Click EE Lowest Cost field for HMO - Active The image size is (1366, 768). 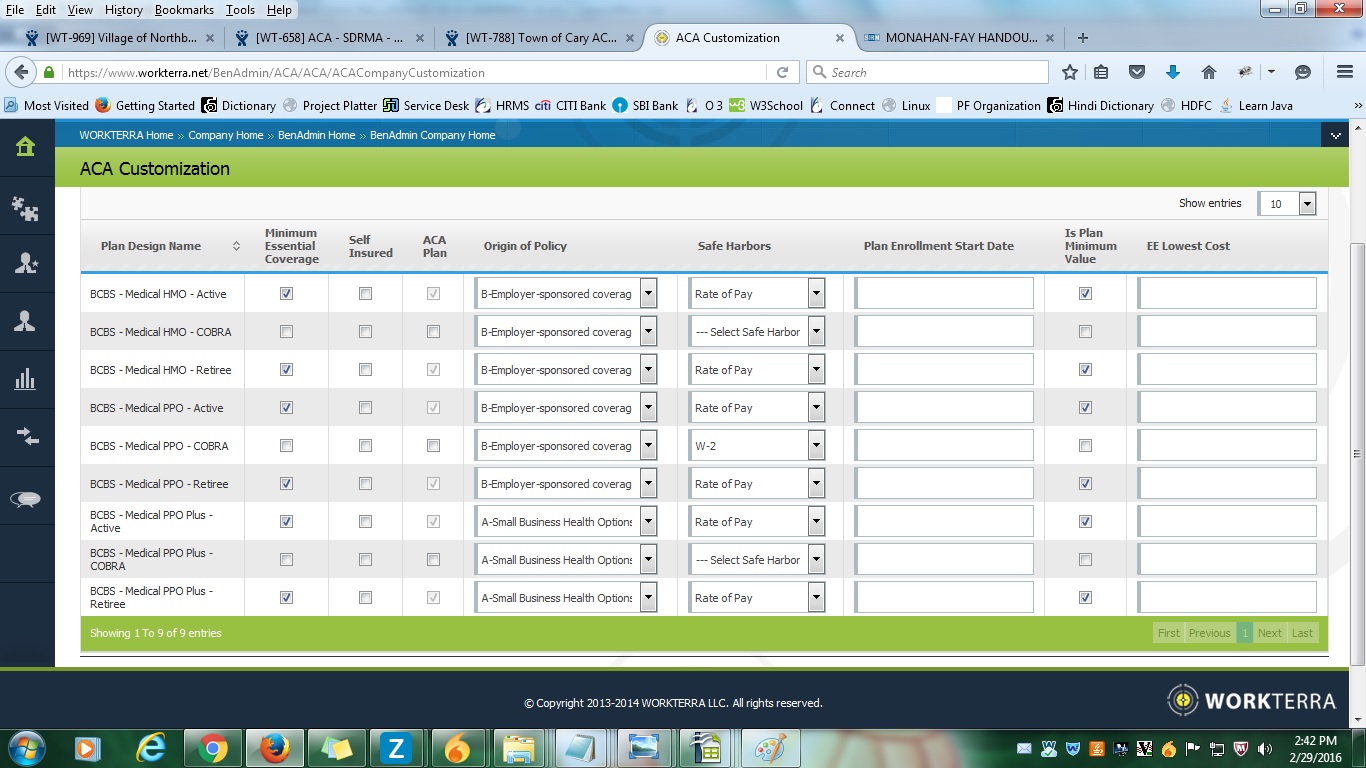pyautogui.click(x=1227, y=294)
